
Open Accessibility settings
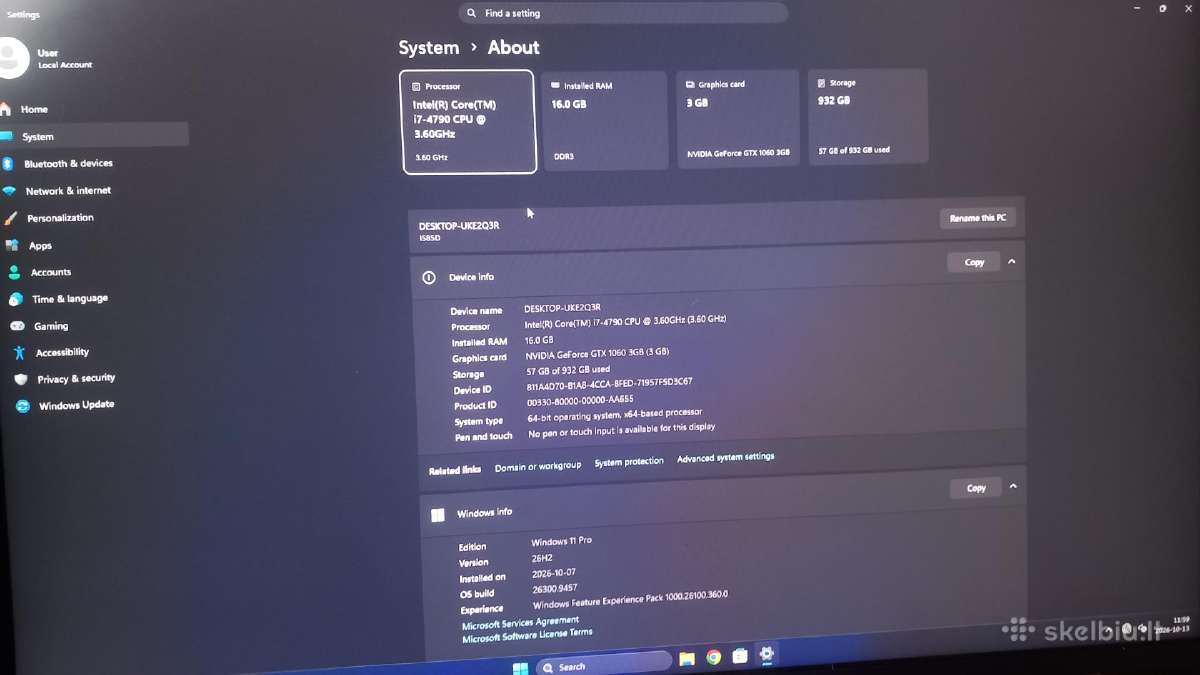(x=62, y=352)
